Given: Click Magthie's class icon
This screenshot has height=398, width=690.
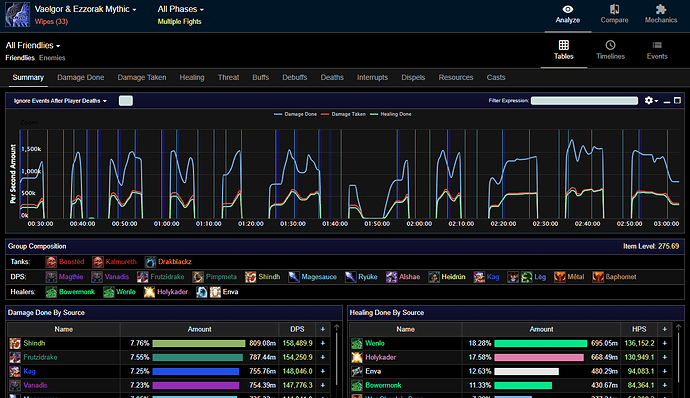Looking at the screenshot, I should [x=51, y=277].
